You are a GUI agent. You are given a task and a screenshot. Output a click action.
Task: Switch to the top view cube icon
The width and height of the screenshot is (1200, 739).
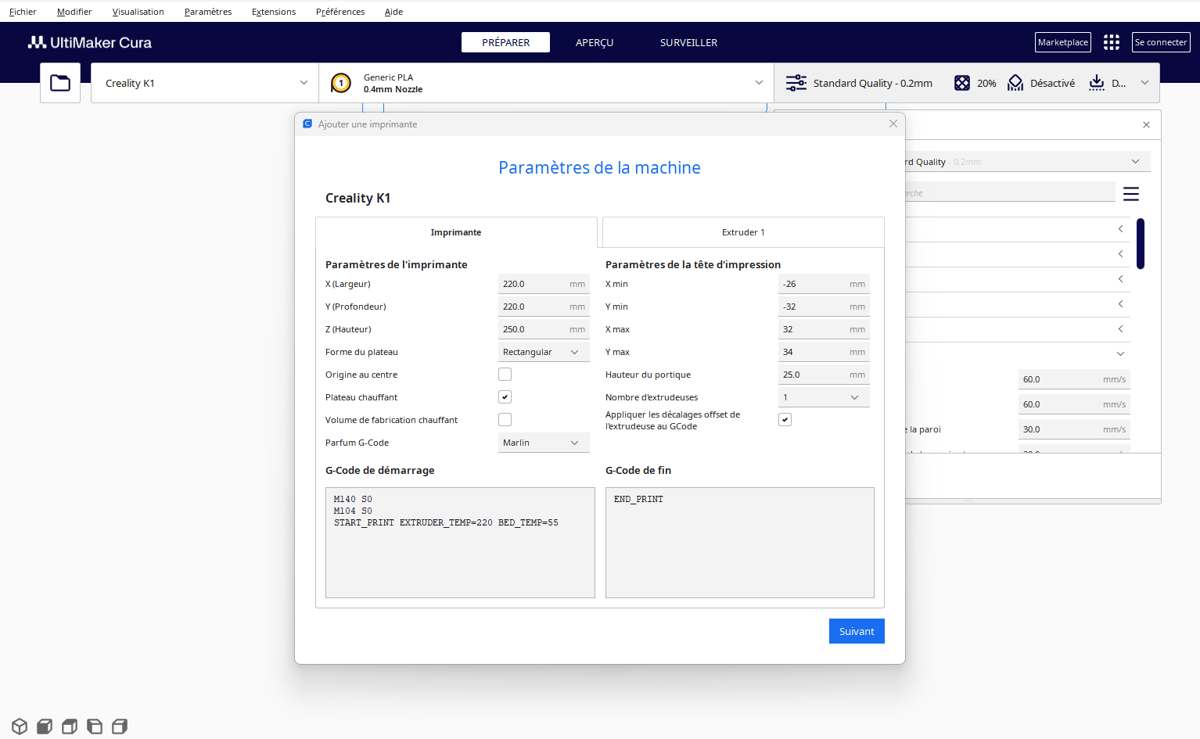(x=69, y=726)
